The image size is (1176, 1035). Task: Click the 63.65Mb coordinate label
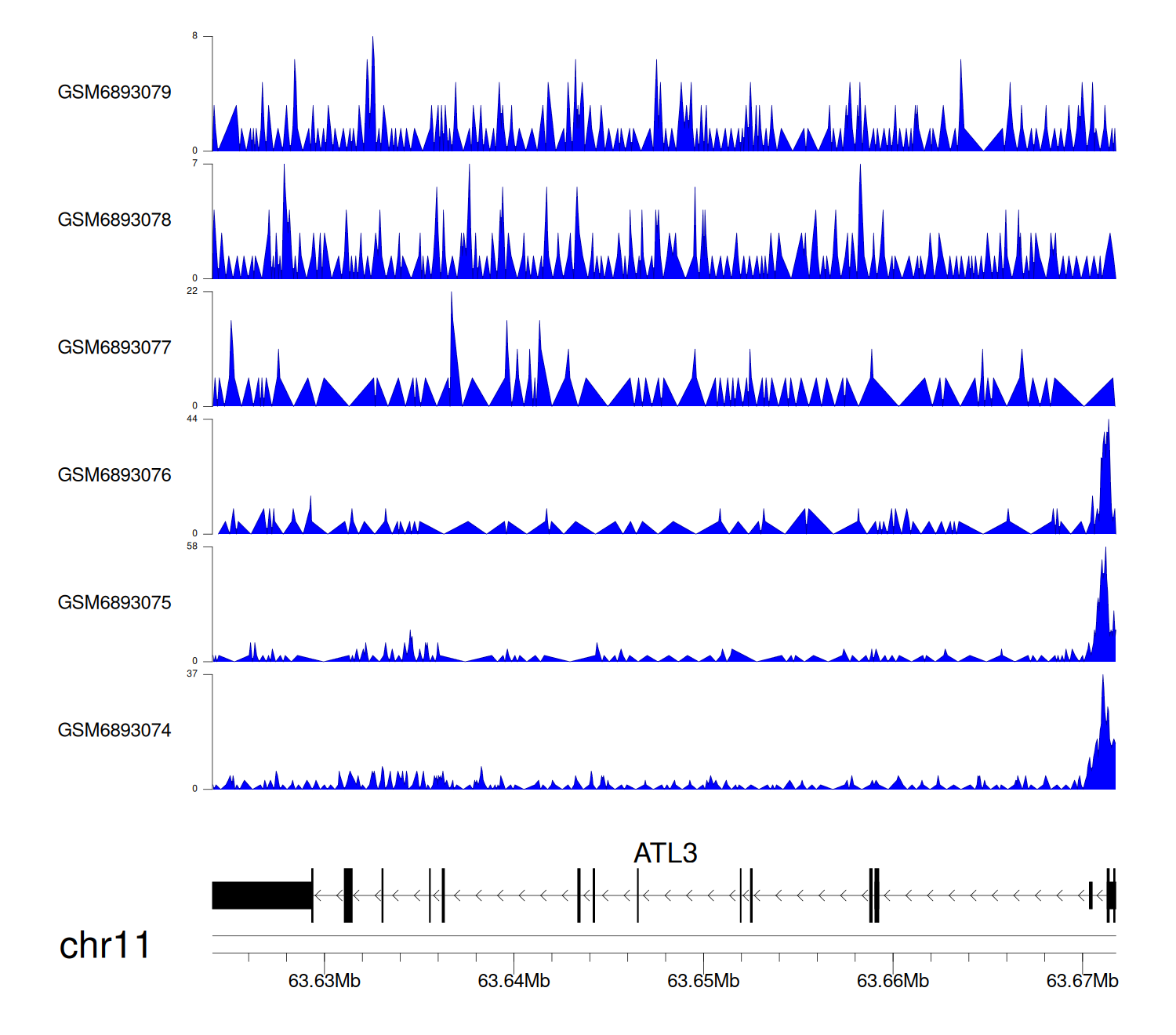click(x=703, y=981)
